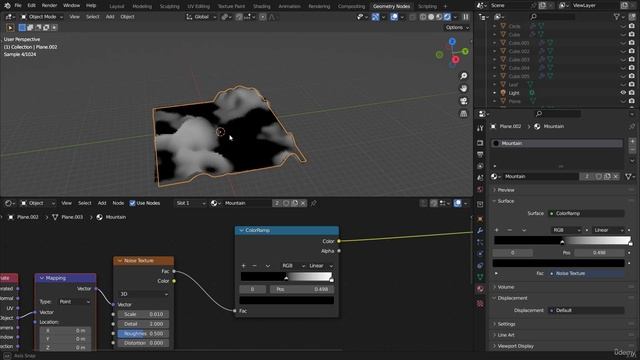Open the Object Constraints tab icon
This screenshot has height=360, width=640.
(x=480, y=265)
